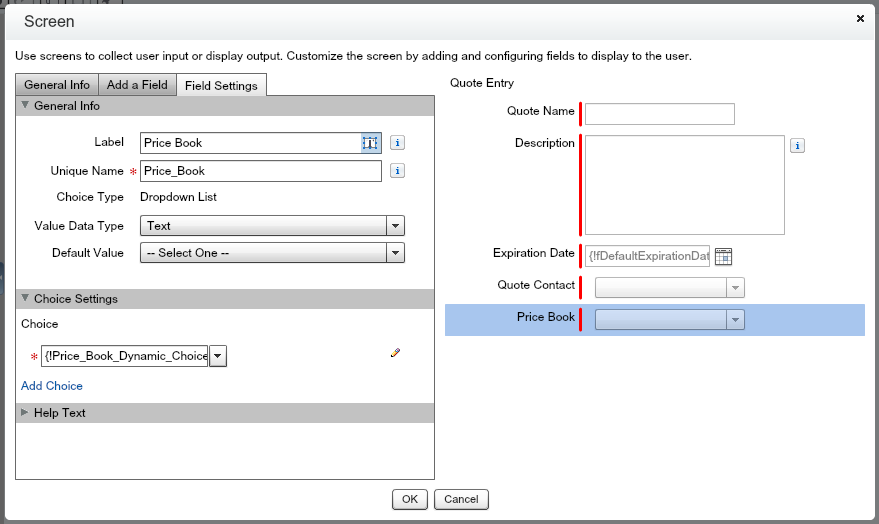
Task: Collapse the General Info section
Action: pos(26,106)
